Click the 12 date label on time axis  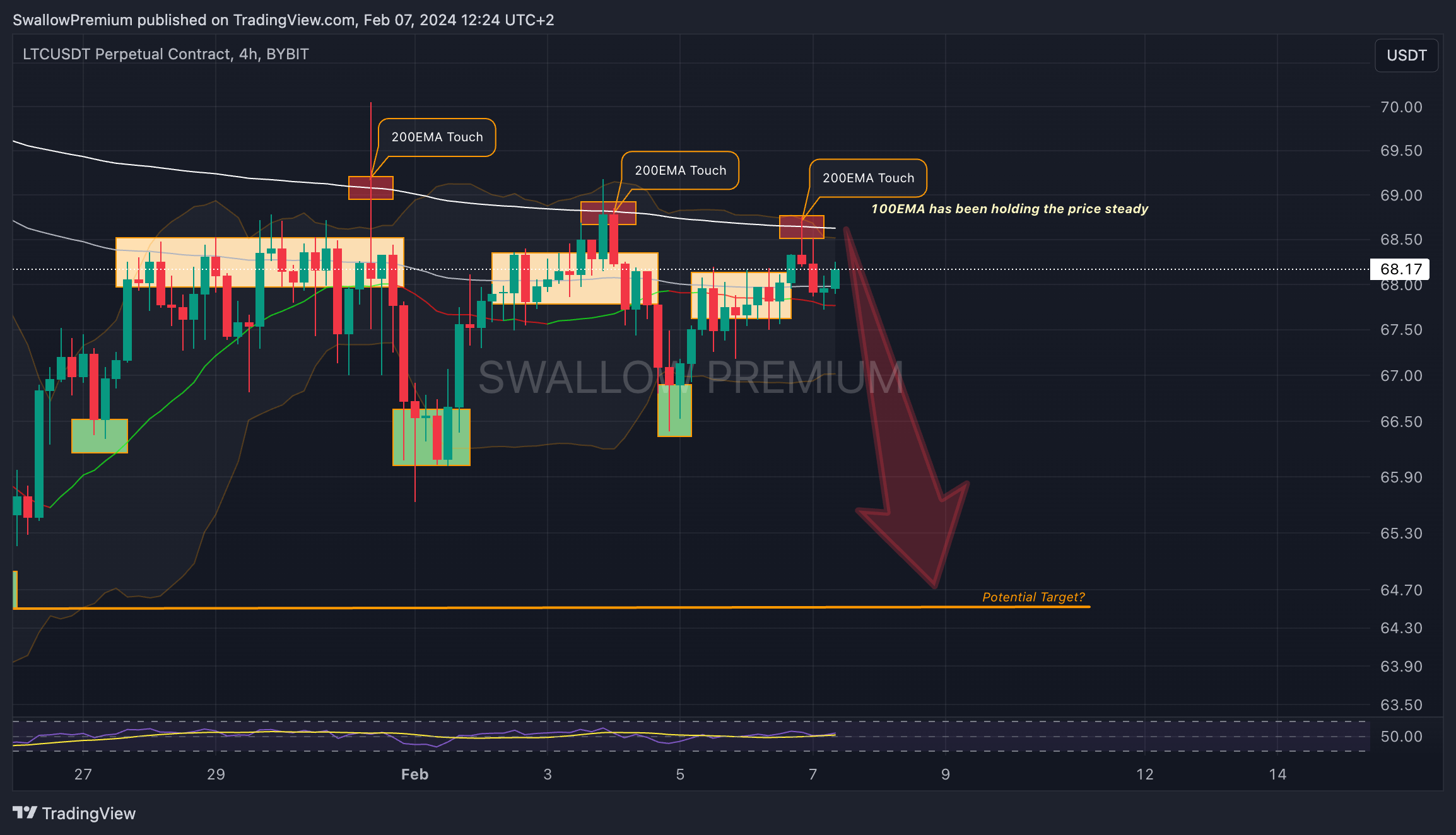pyautogui.click(x=1145, y=774)
